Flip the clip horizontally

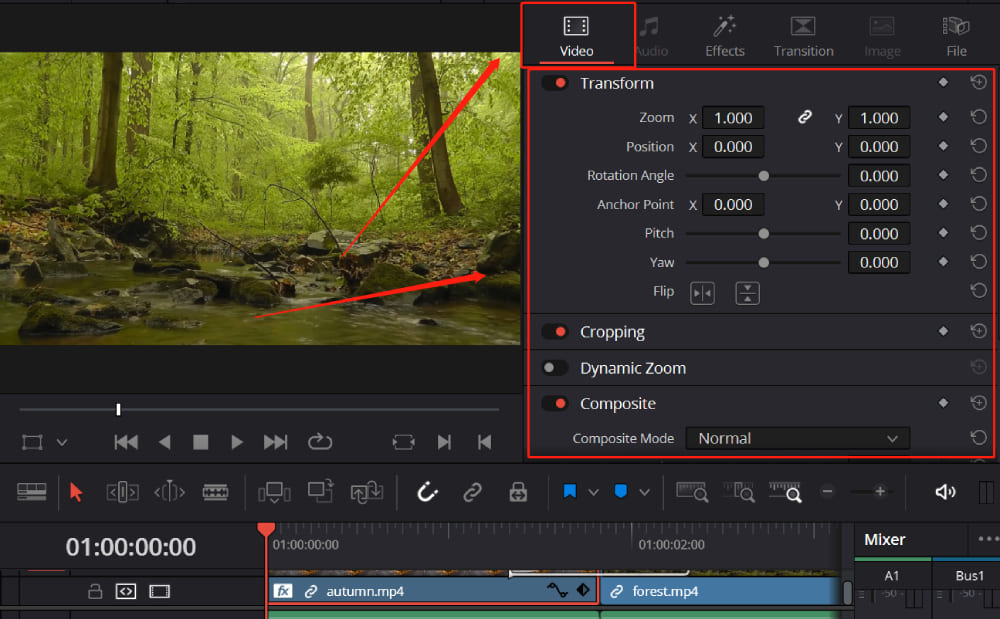point(702,291)
